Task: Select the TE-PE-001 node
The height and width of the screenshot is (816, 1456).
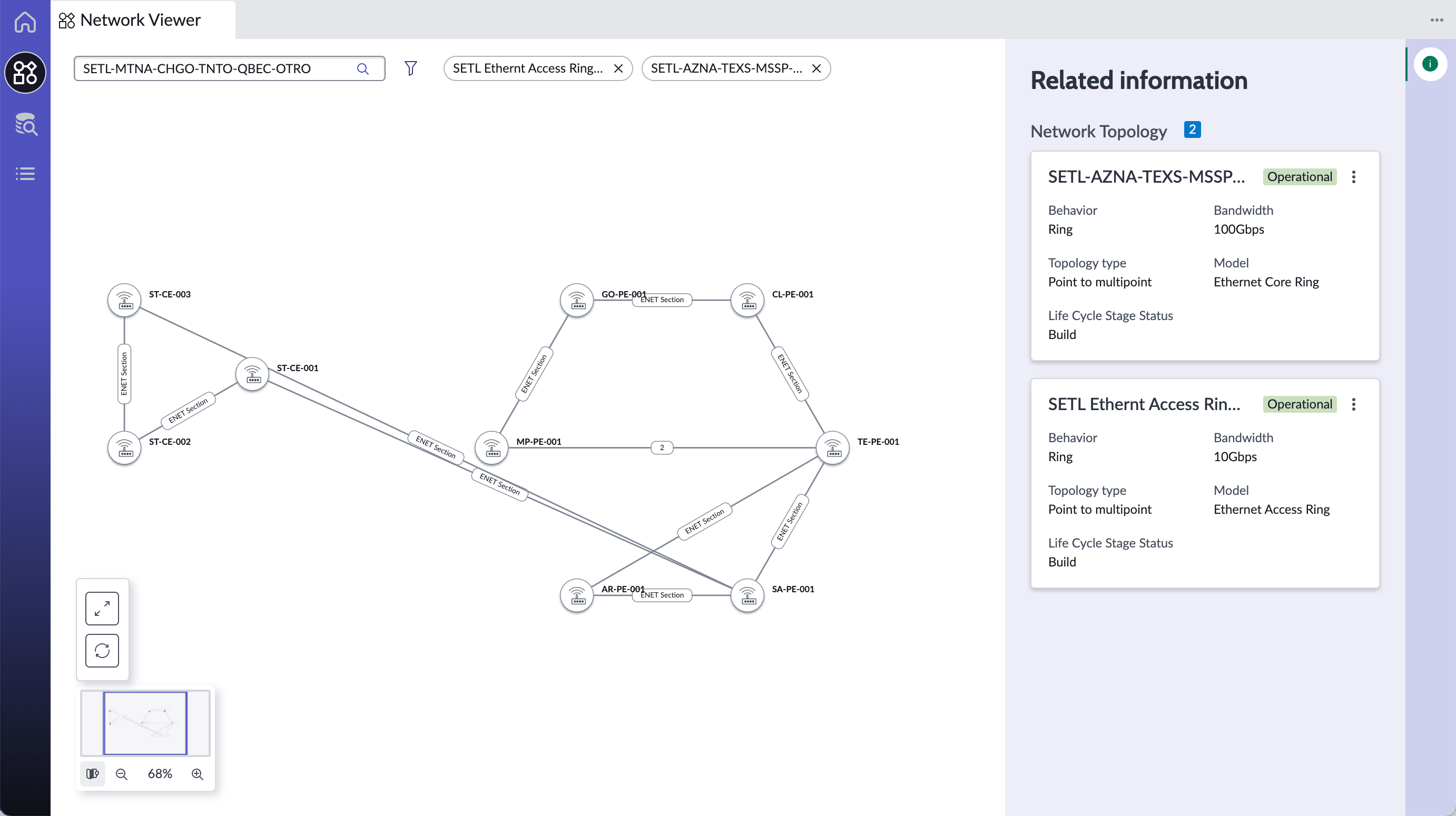Action: (833, 448)
